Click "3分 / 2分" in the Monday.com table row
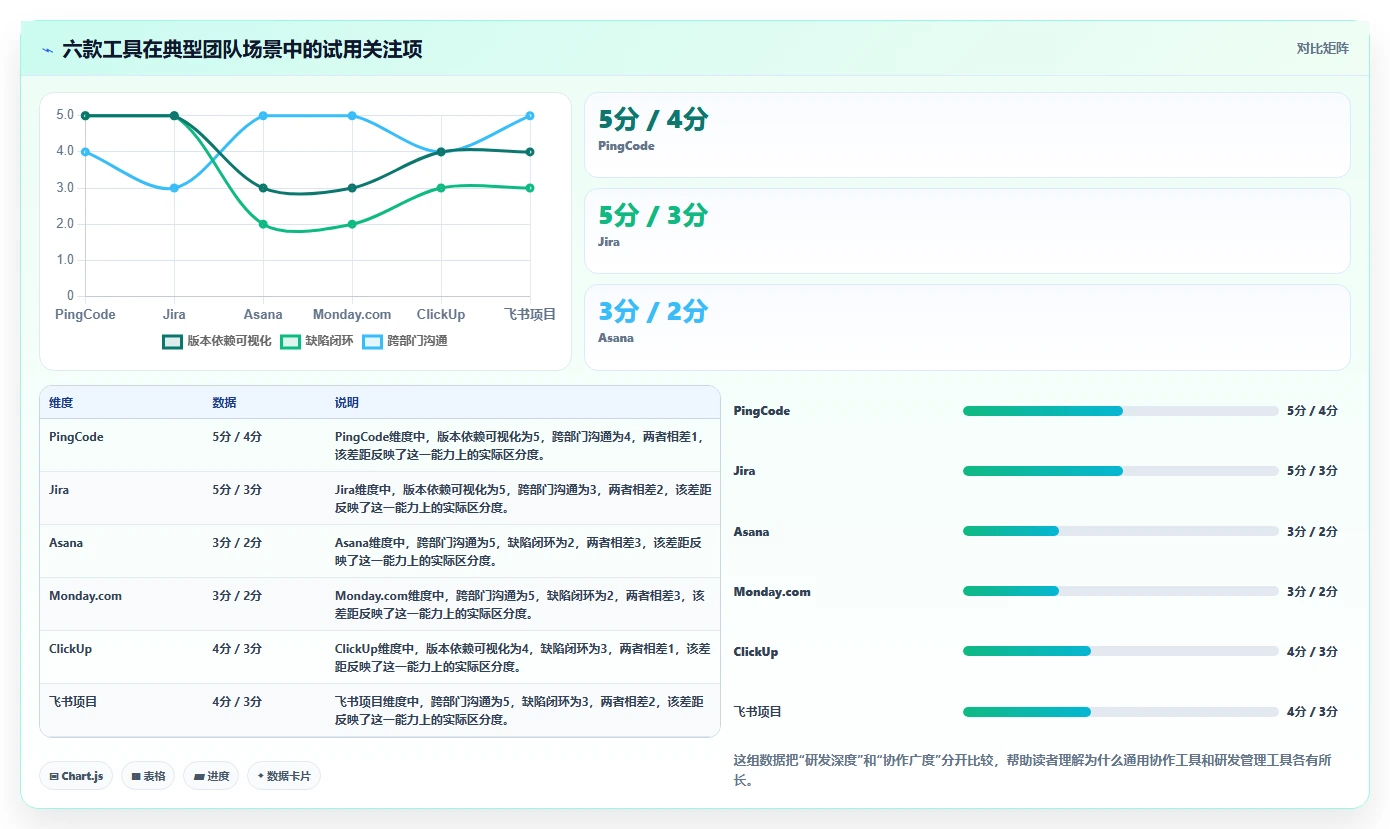 click(x=237, y=596)
